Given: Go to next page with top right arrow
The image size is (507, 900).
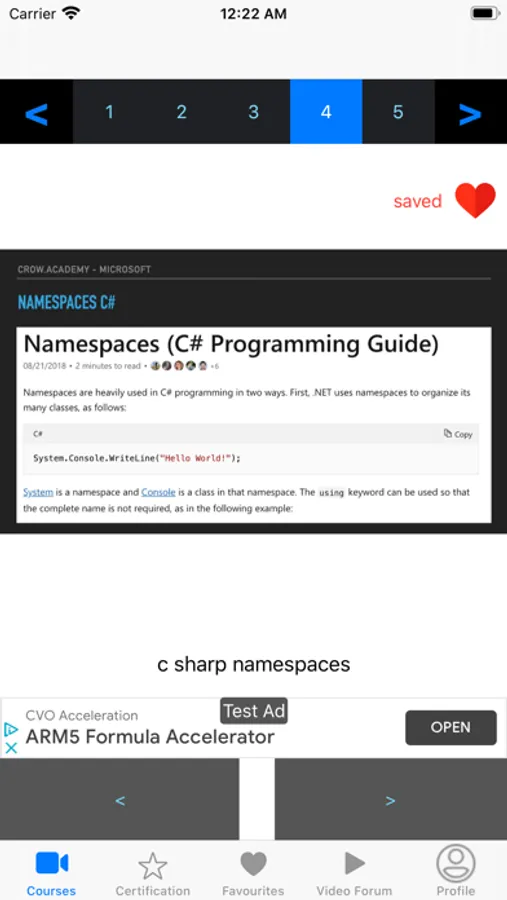Looking at the screenshot, I should (x=470, y=112).
